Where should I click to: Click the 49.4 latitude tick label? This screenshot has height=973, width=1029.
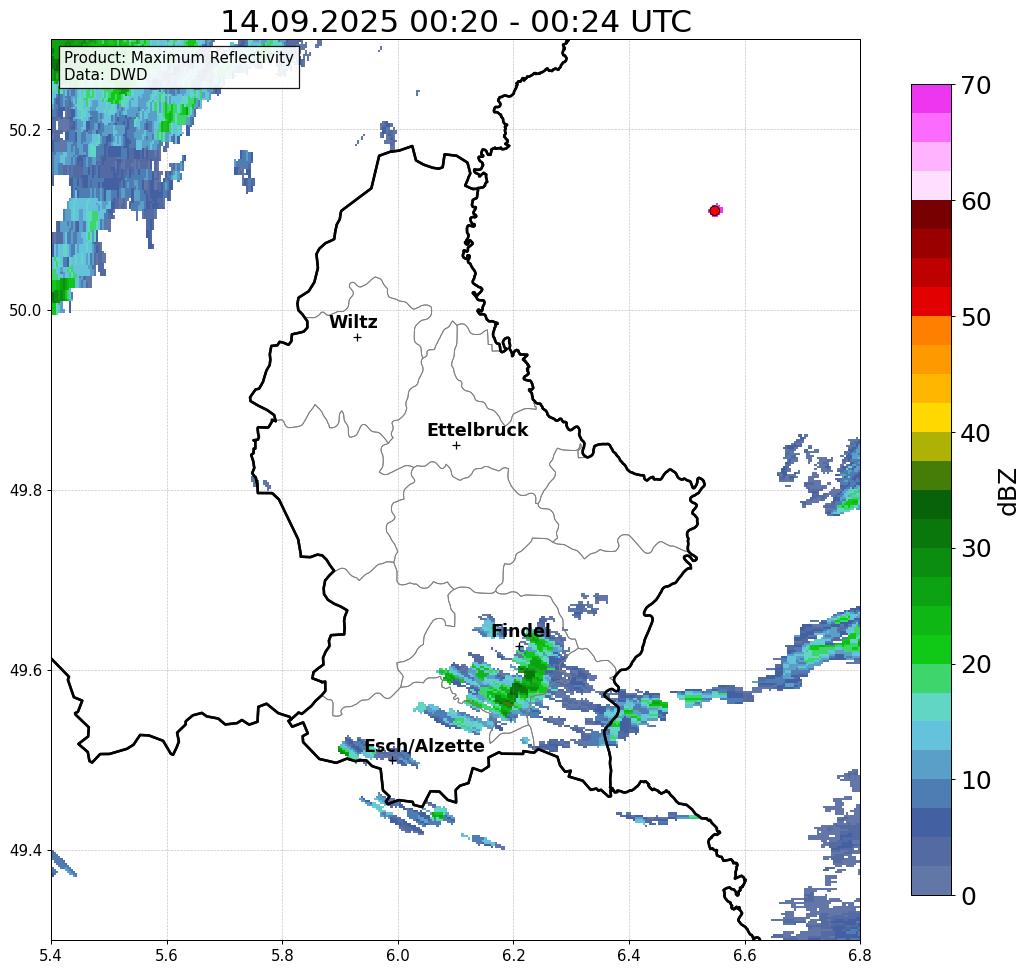24,851
